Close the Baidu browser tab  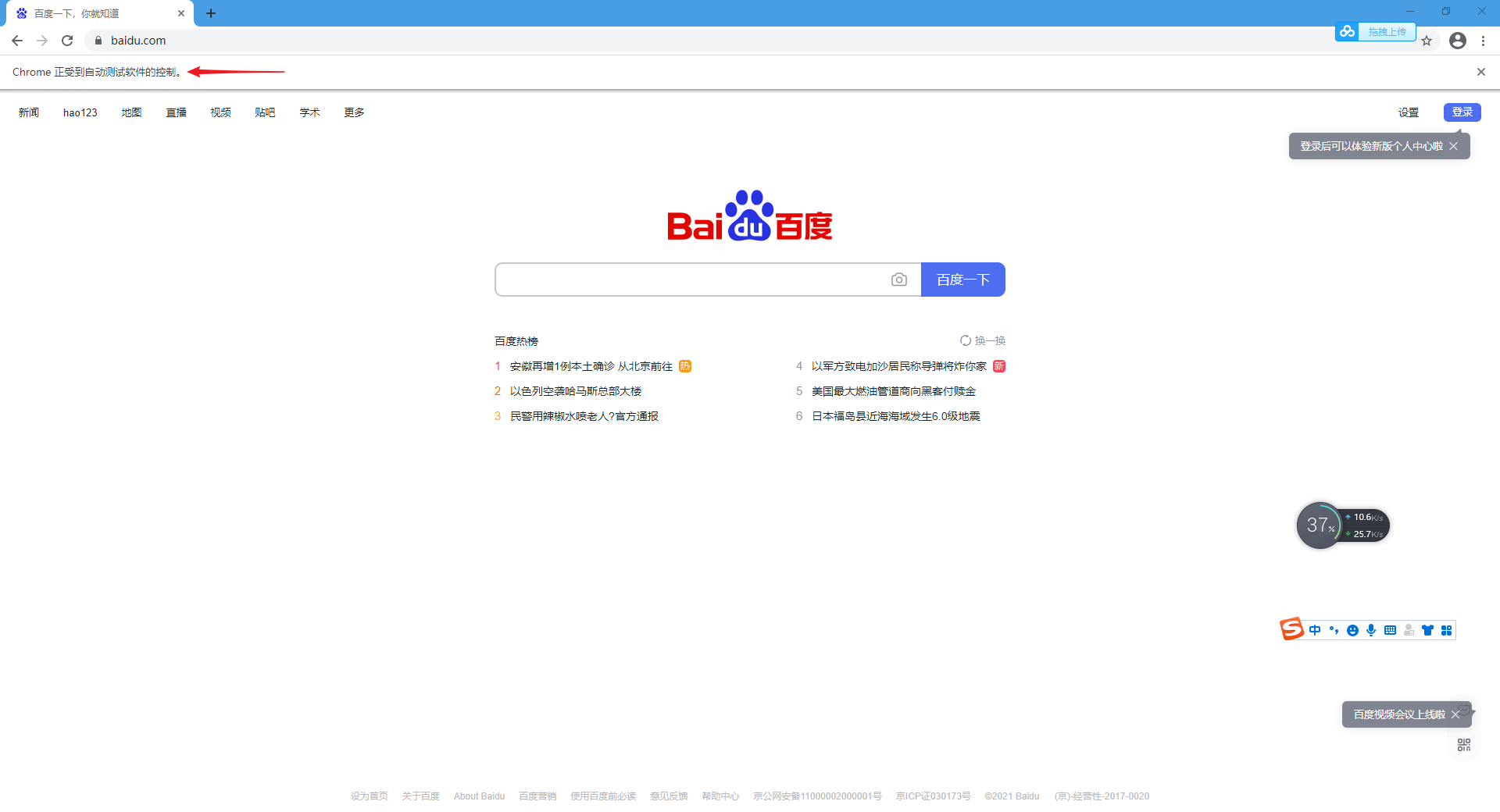[181, 13]
